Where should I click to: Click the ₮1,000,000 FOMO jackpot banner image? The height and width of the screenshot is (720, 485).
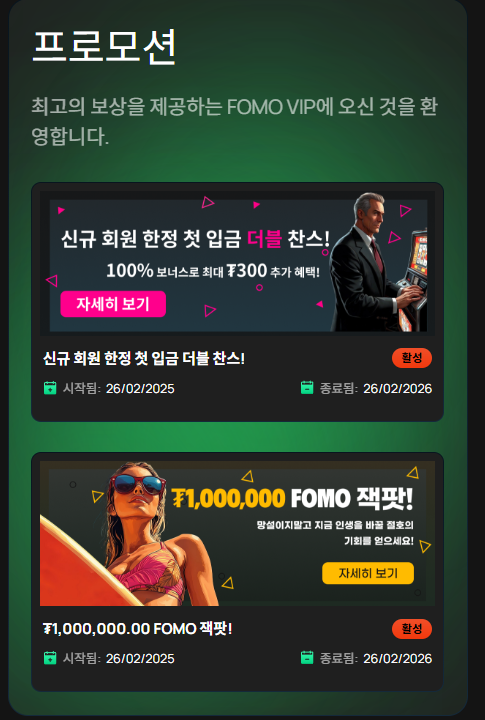237,534
